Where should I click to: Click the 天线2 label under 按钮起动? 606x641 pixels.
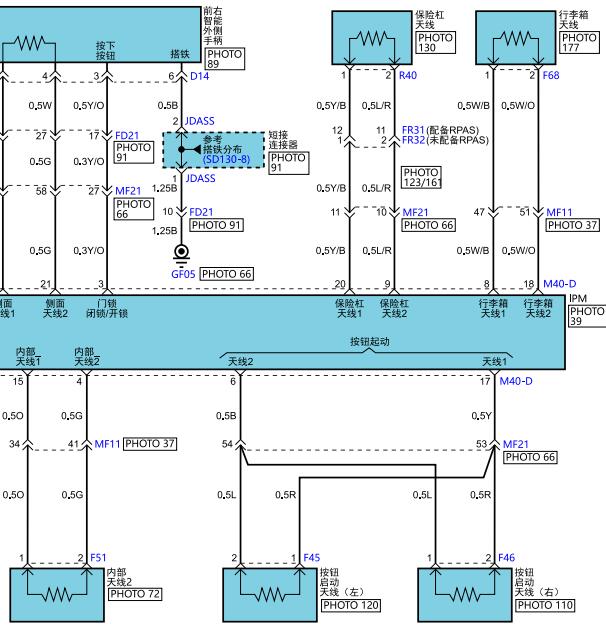(x=240, y=361)
